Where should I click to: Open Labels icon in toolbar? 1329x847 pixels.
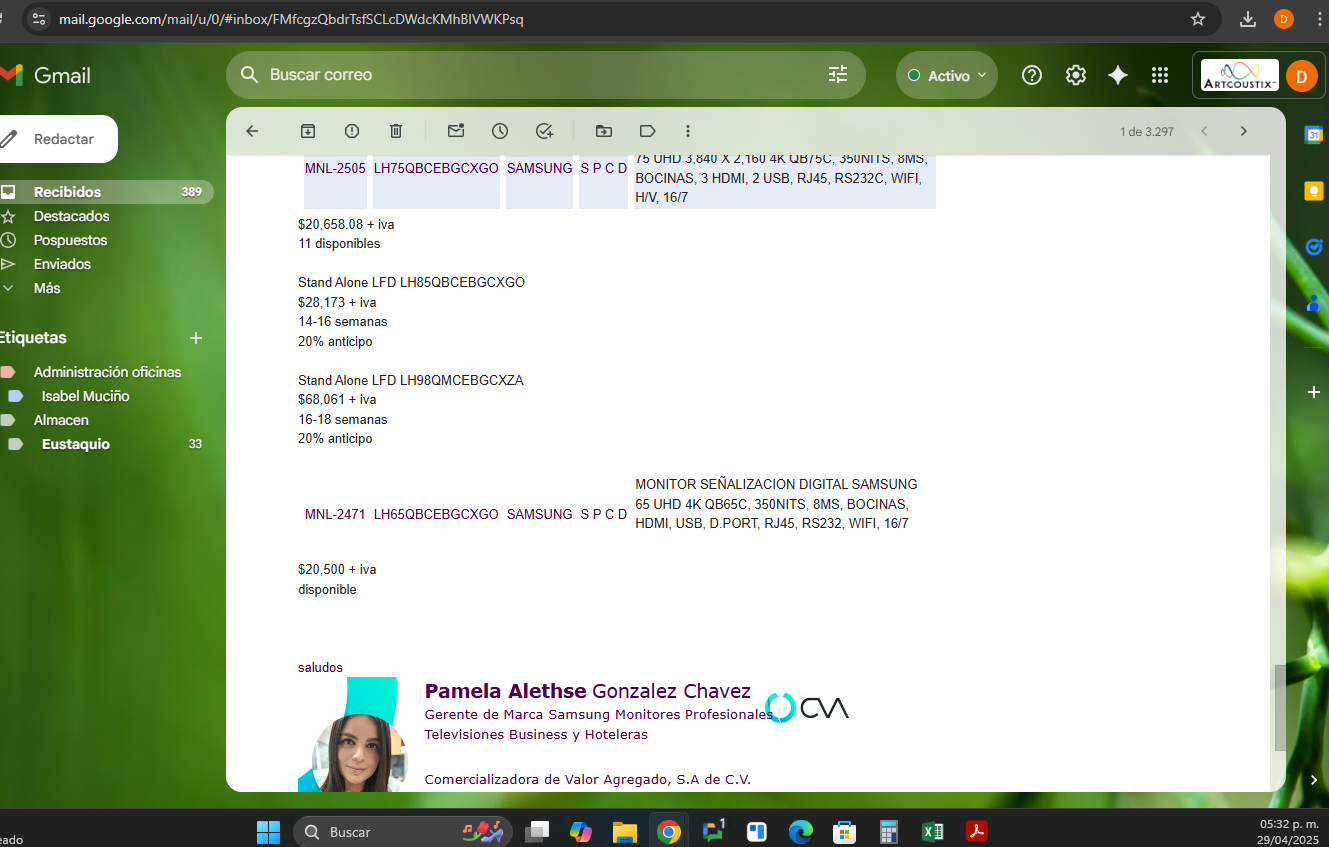[647, 131]
